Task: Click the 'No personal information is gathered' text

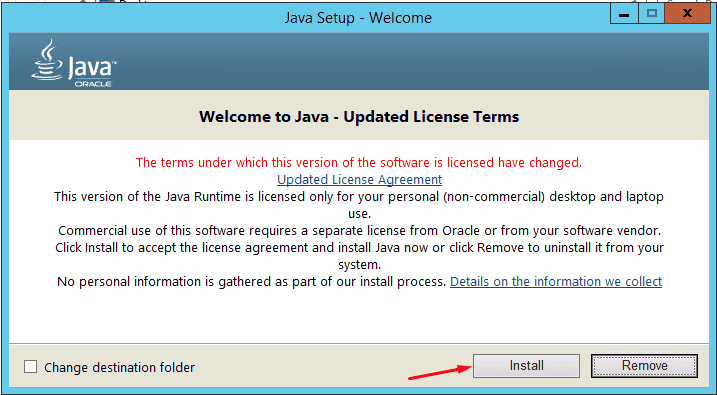Action: 251,282
